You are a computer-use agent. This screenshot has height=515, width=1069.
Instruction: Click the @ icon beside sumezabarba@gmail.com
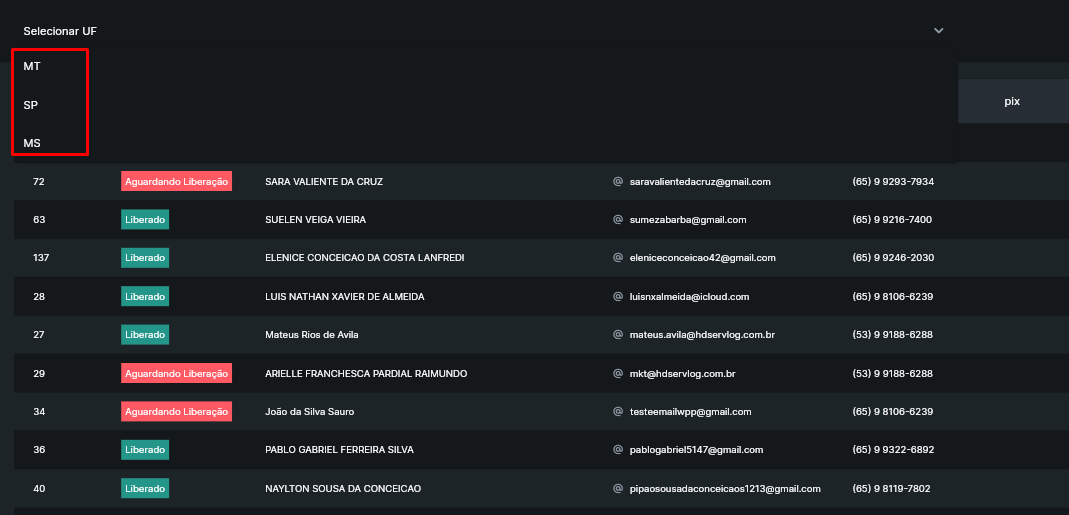pos(618,220)
